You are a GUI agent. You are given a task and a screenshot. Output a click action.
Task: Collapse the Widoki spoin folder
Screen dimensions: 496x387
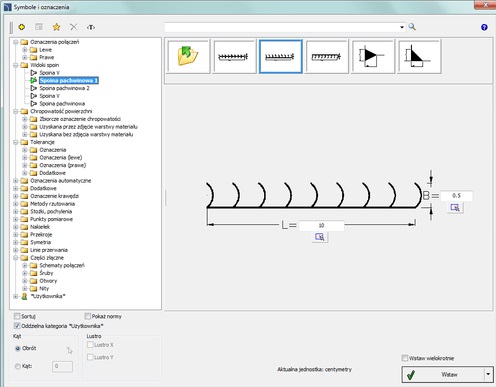16,65
